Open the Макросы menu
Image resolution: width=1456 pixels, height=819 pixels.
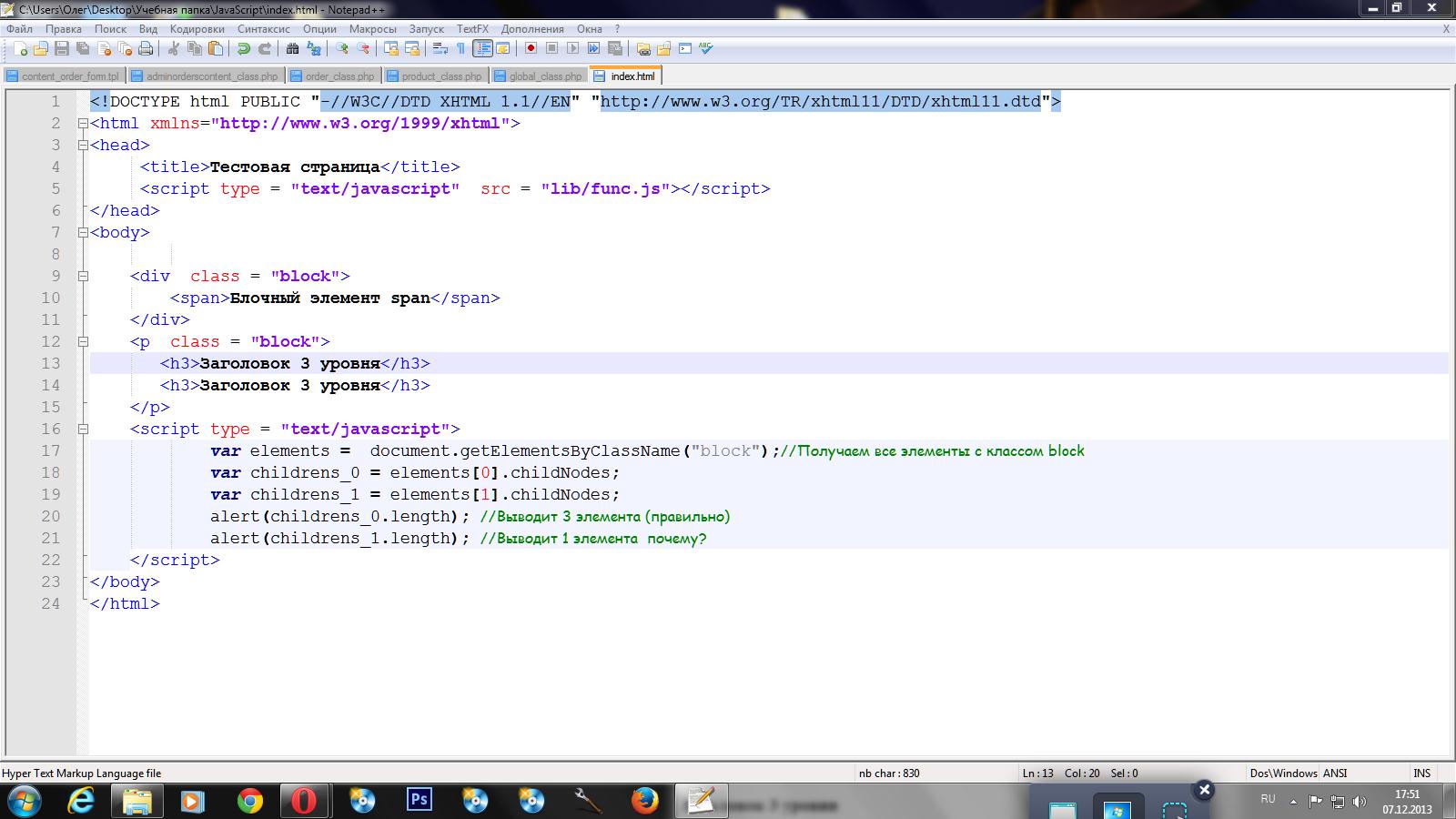point(372,29)
